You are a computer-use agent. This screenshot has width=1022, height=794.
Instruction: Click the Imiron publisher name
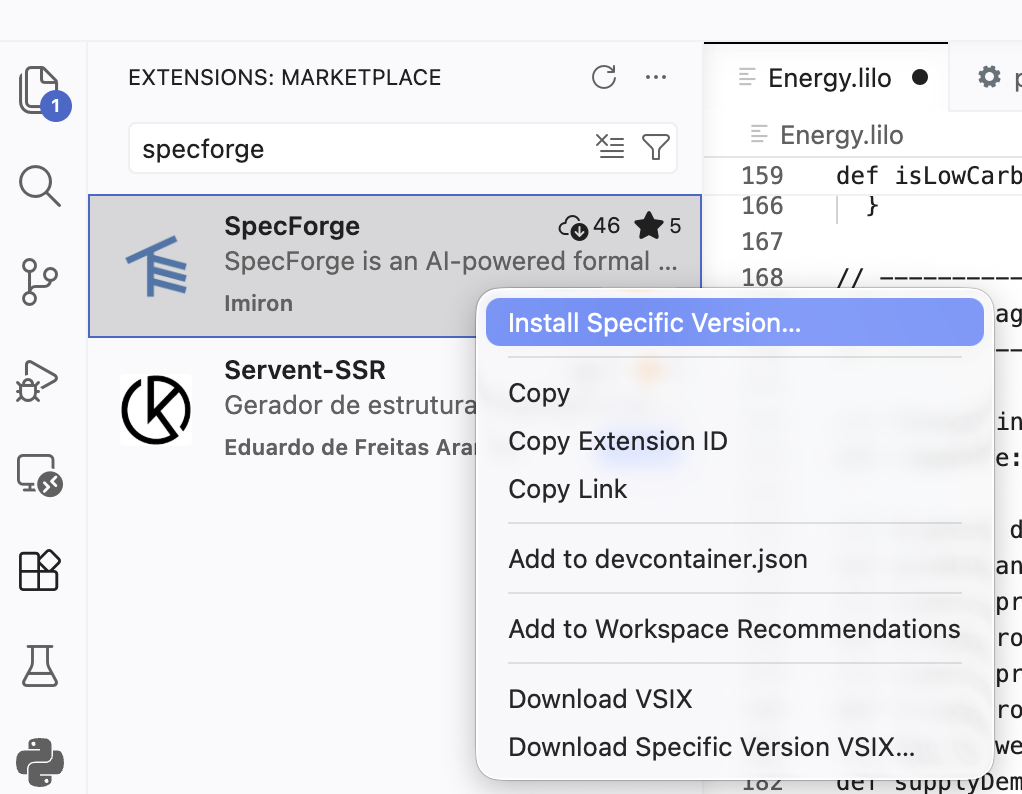258,304
